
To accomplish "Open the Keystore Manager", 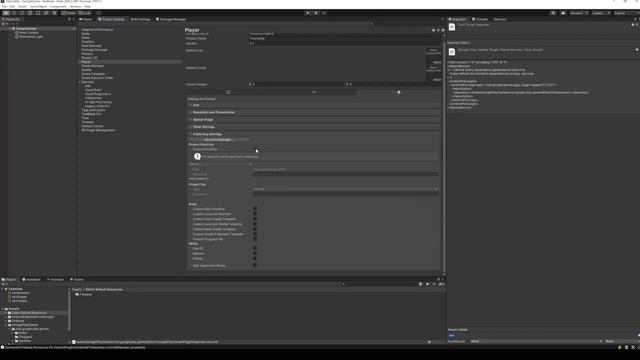I will tap(218, 140).
